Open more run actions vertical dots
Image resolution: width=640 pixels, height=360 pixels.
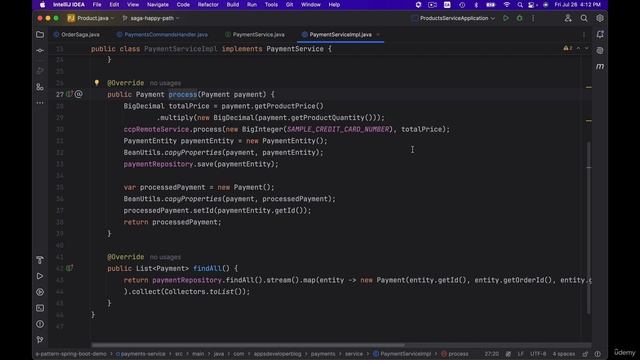[x=533, y=18]
